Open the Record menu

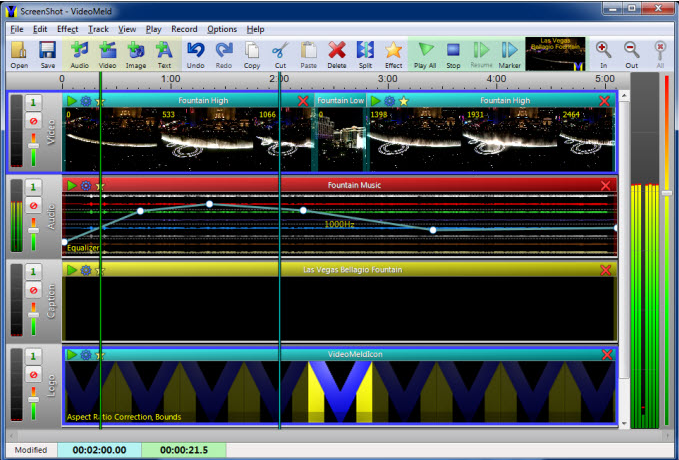[x=184, y=29]
